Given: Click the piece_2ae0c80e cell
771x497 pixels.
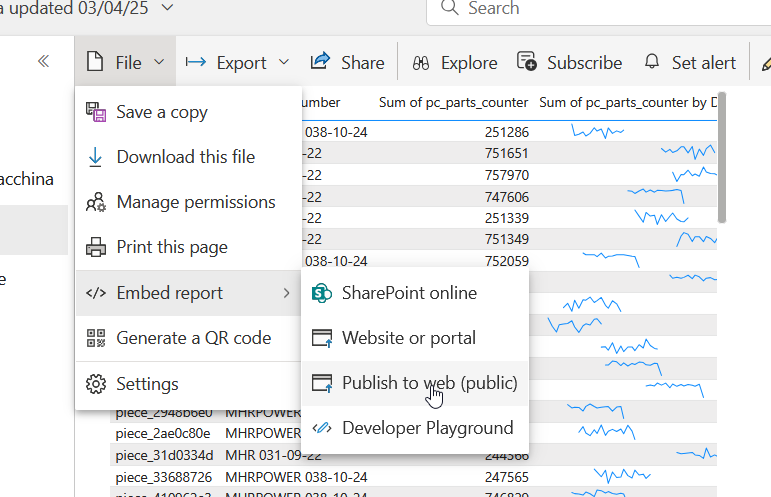Looking at the screenshot, I should [x=163, y=434].
